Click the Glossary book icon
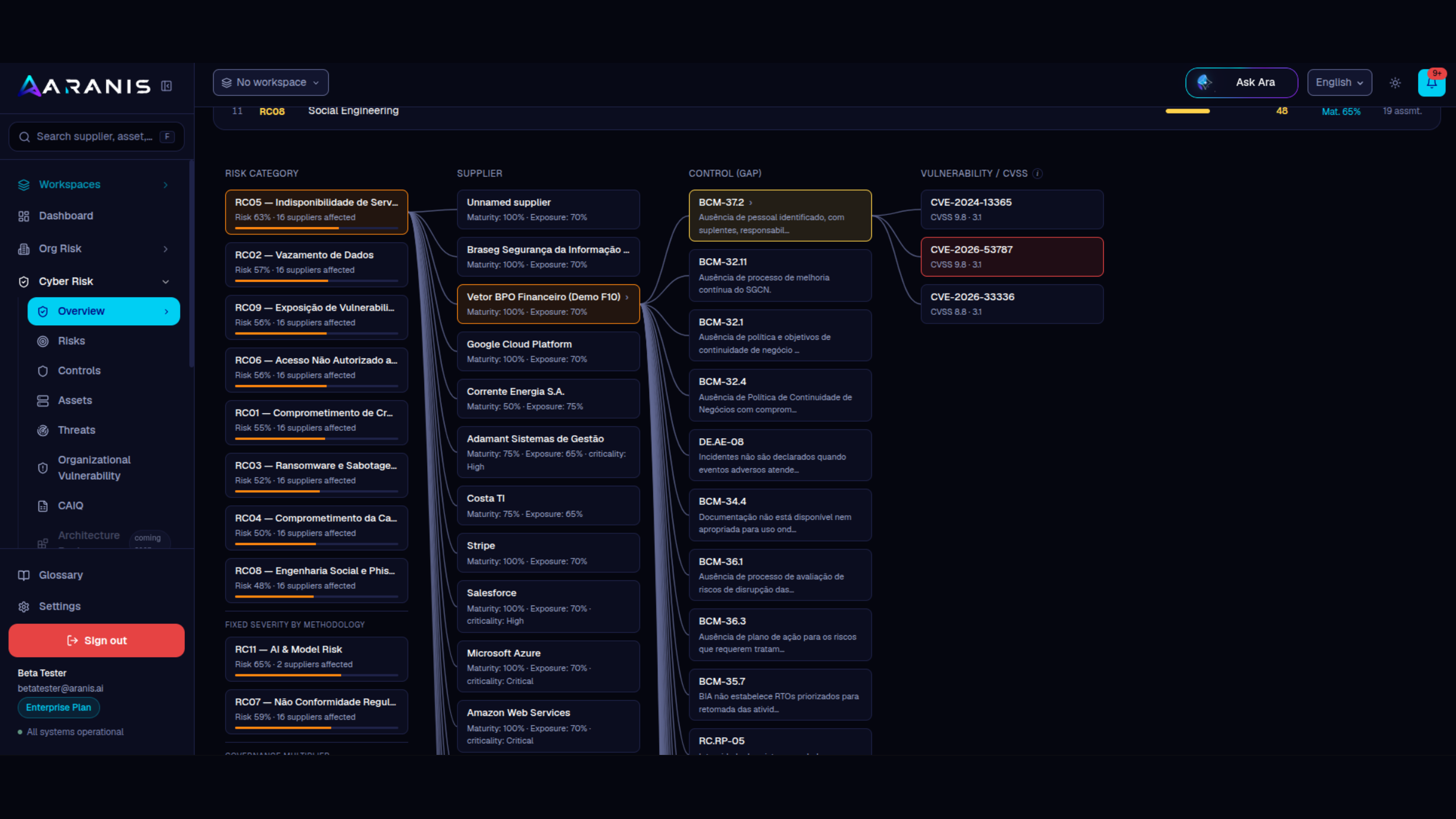This screenshot has width=1456, height=819. pos(24,575)
